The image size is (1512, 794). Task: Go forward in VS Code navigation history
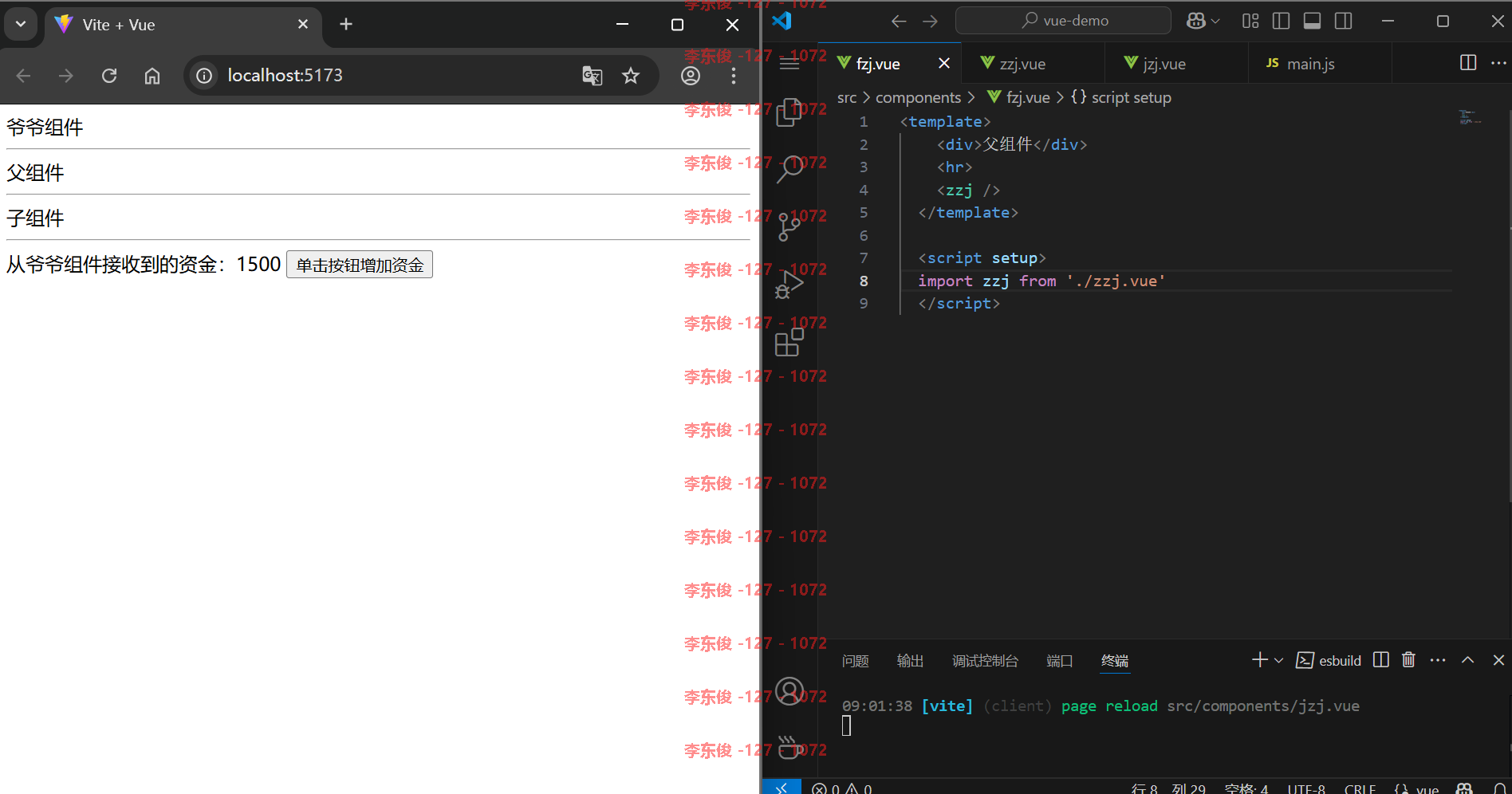click(x=930, y=22)
